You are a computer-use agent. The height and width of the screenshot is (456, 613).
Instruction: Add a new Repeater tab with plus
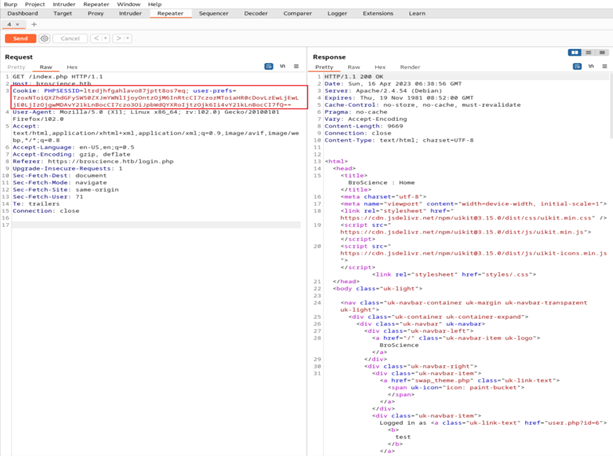pyautogui.click(x=34, y=24)
